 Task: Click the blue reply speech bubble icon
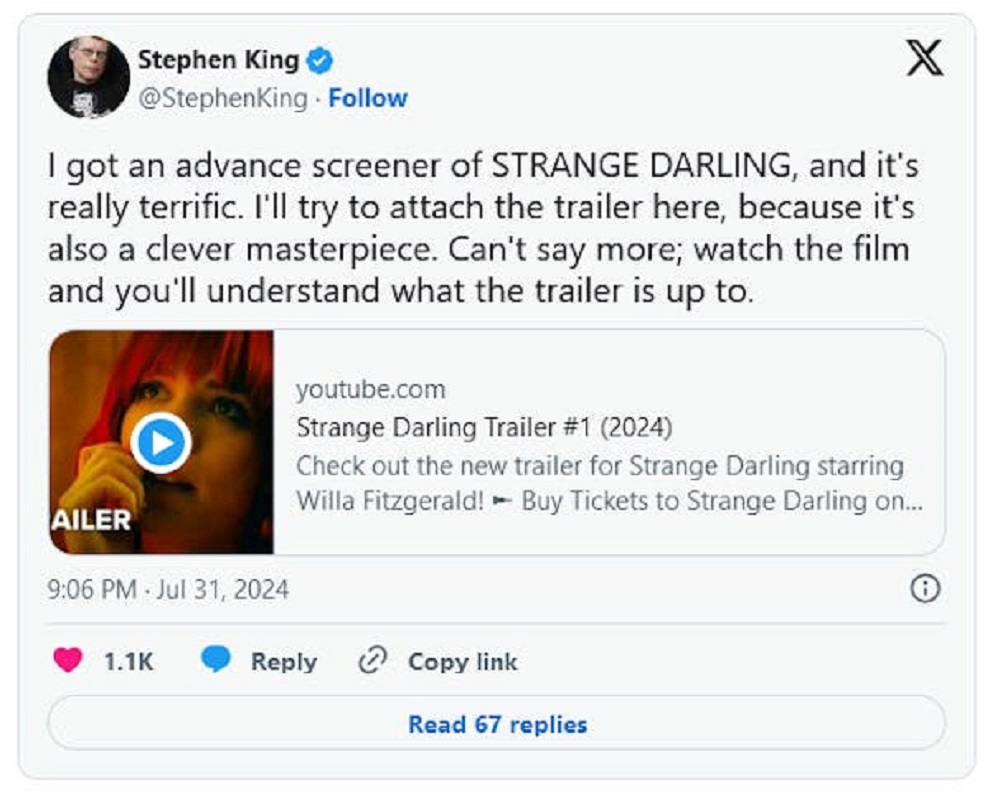[x=216, y=660]
